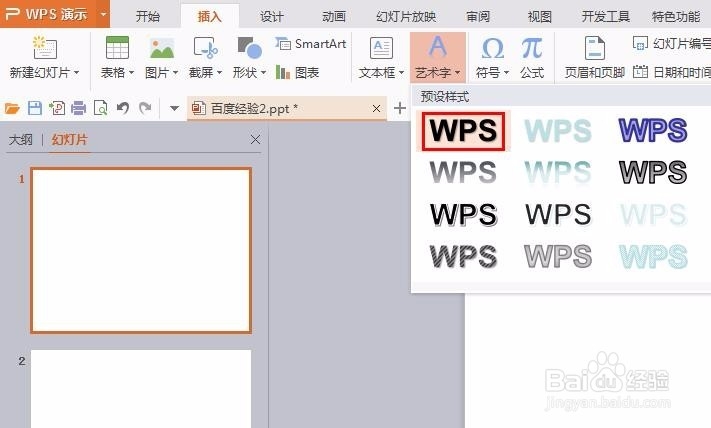The width and height of the screenshot is (711, 428).
Task: Insert SmartArt graphic
Action: 311,44
